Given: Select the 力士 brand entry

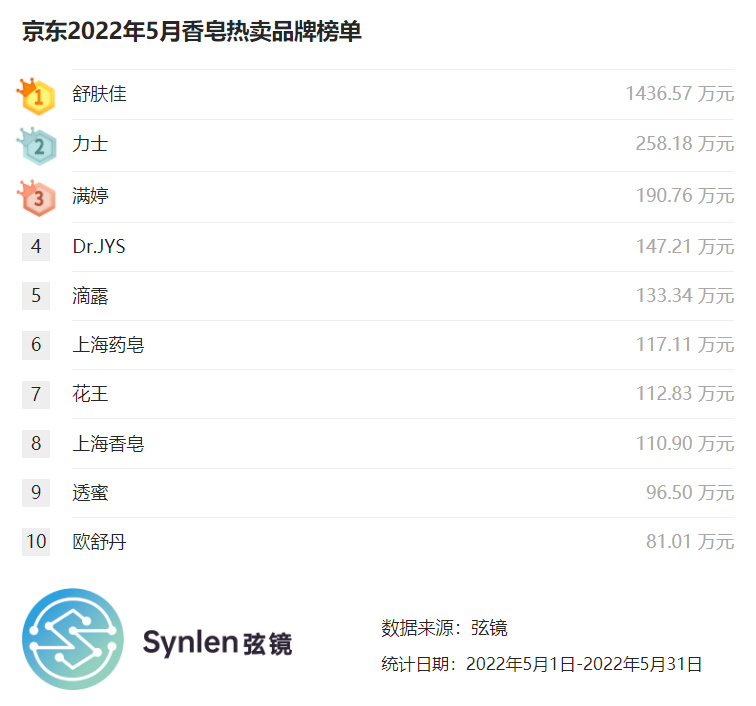Looking at the screenshot, I should 90,145.
